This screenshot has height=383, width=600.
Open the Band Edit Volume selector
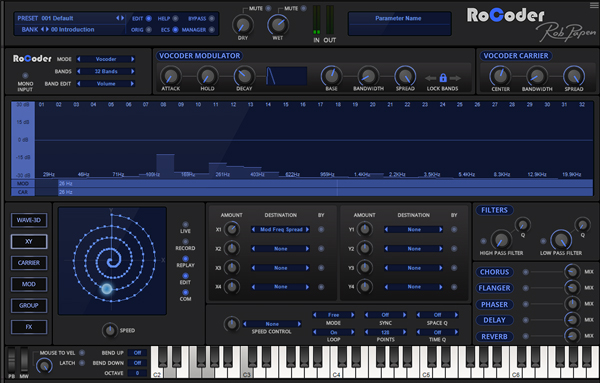coord(106,83)
